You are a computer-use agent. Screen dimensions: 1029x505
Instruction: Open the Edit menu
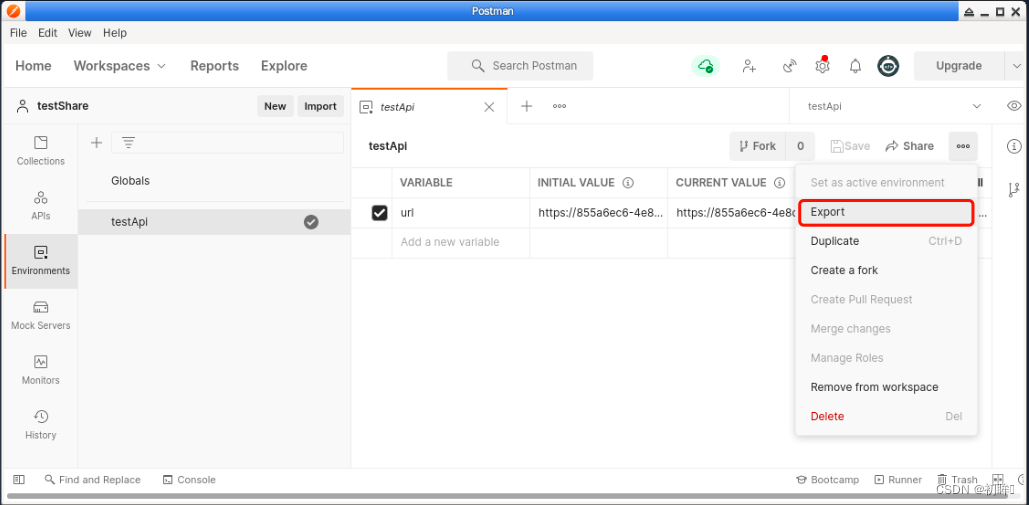point(47,33)
